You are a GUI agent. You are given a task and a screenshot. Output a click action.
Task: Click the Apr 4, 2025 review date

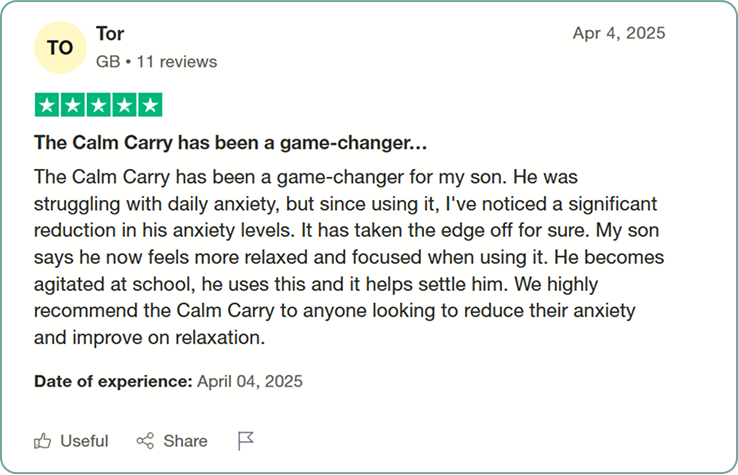(x=619, y=33)
